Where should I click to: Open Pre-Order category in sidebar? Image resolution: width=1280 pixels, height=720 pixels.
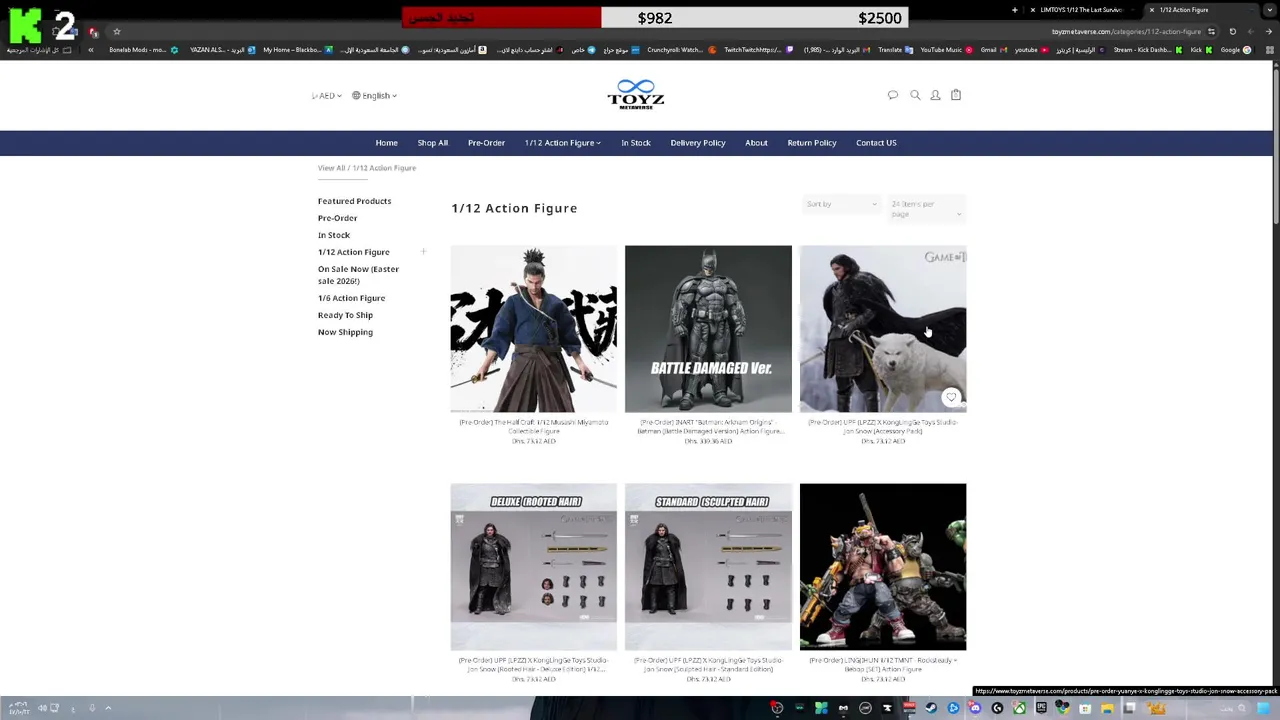coord(337,218)
